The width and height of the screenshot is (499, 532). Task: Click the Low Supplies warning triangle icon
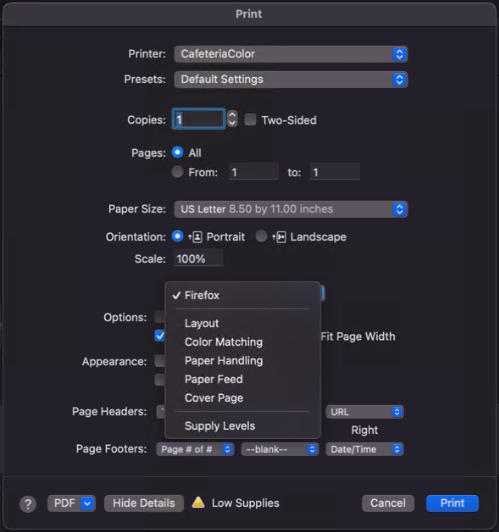coord(198,502)
